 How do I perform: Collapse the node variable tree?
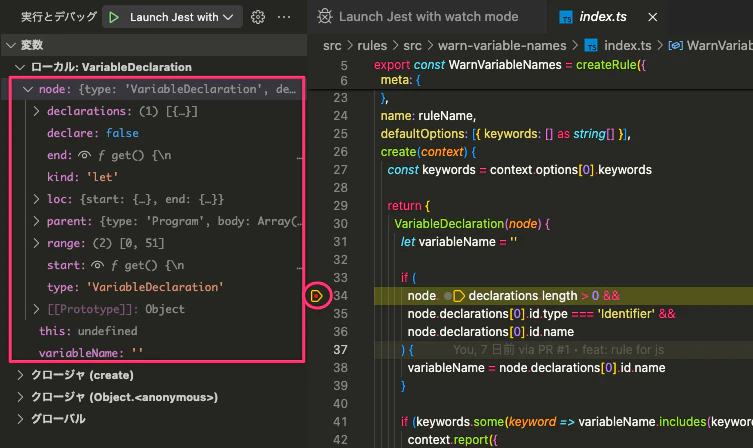(28, 89)
